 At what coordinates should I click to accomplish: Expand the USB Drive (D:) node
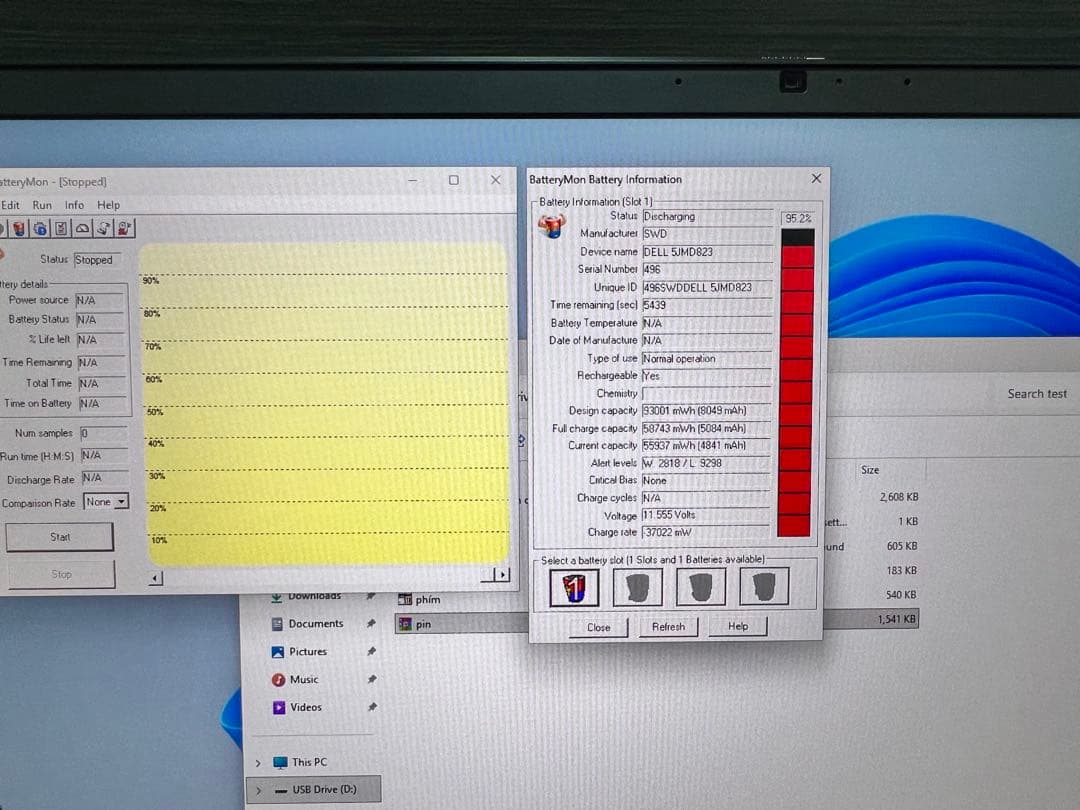click(258, 790)
